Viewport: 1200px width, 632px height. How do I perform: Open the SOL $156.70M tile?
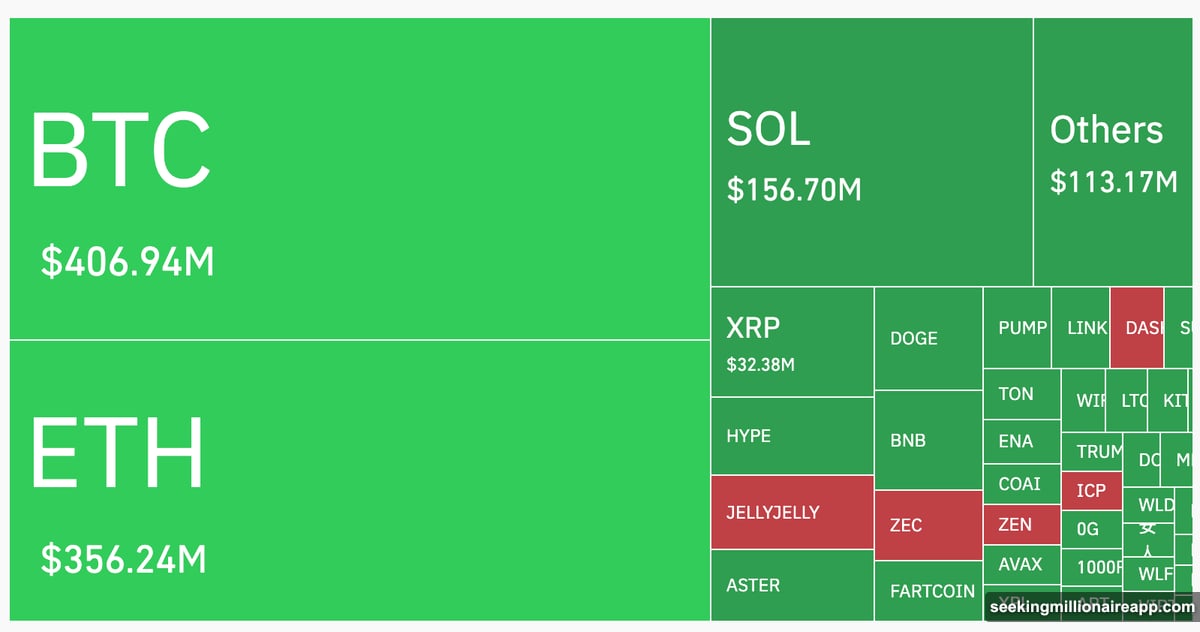[x=871, y=152]
